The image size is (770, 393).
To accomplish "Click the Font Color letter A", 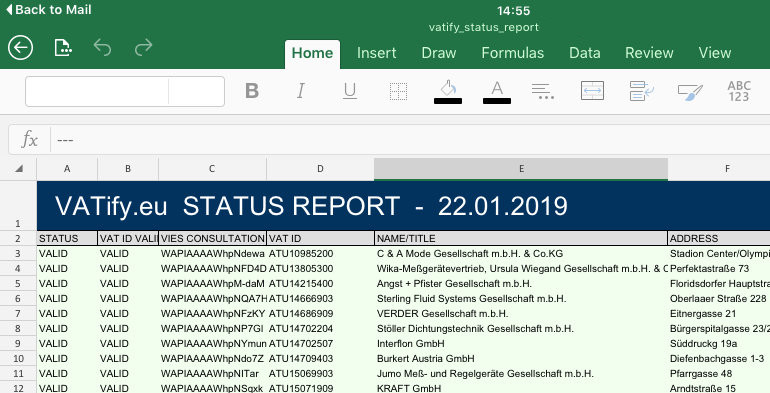I will [497, 92].
